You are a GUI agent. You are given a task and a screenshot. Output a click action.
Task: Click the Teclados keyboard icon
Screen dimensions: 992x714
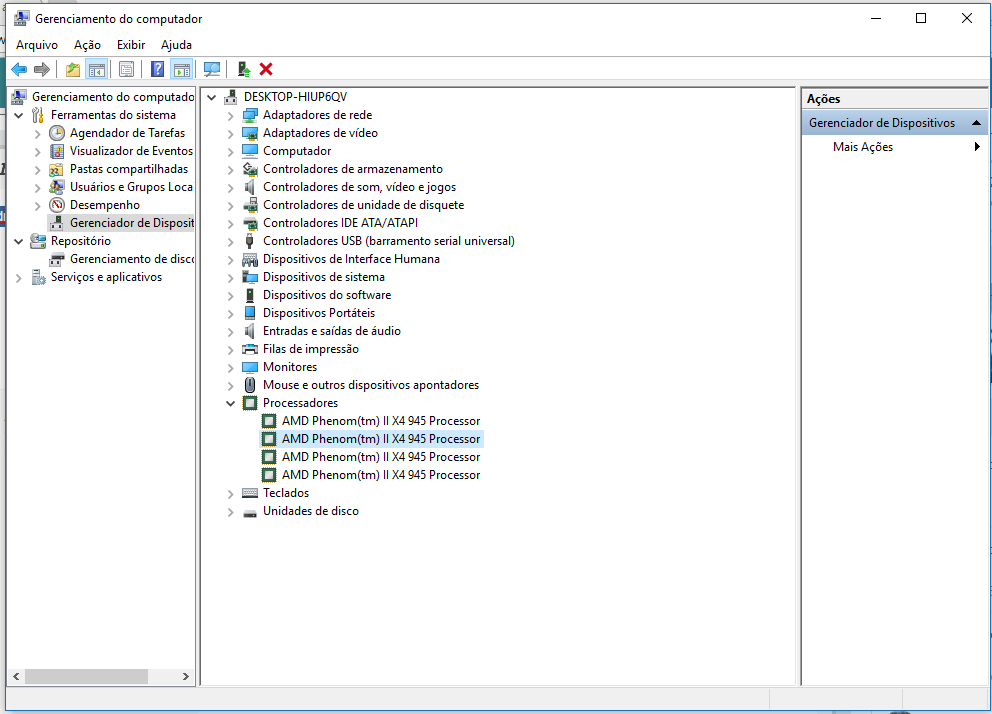(251, 493)
